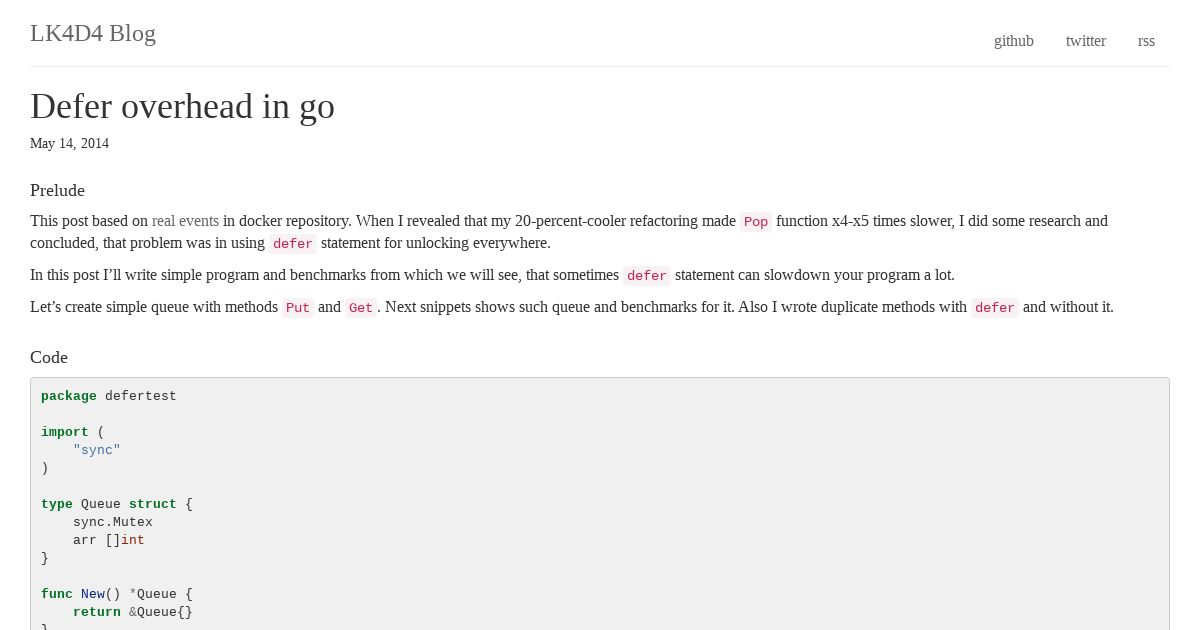
Task: Click the "sync" import string
Action: [97, 450]
